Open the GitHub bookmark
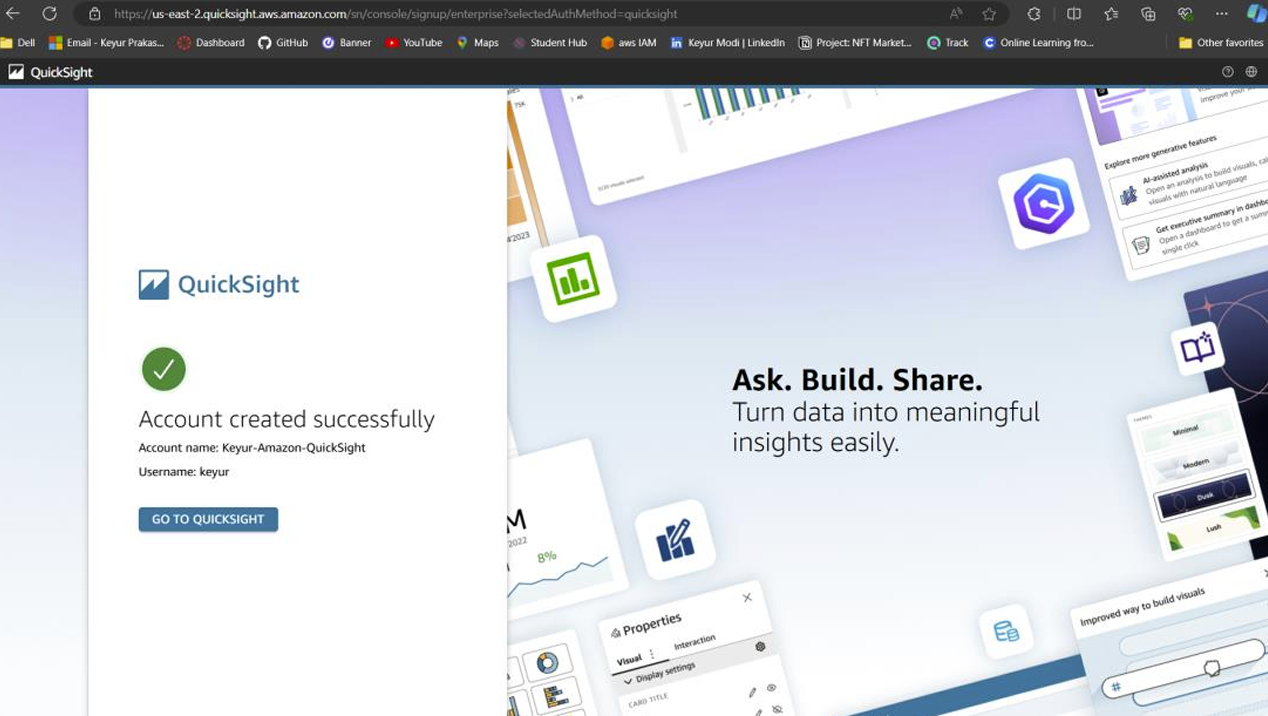The height and width of the screenshot is (716, 1268). (283, 43)
